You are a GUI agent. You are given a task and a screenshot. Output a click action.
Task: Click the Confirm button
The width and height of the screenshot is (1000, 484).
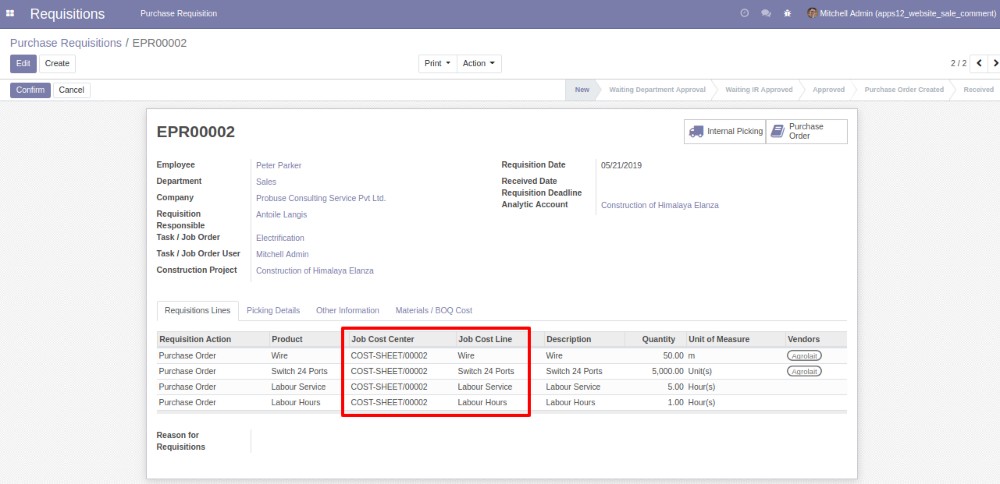pos(30,90)
